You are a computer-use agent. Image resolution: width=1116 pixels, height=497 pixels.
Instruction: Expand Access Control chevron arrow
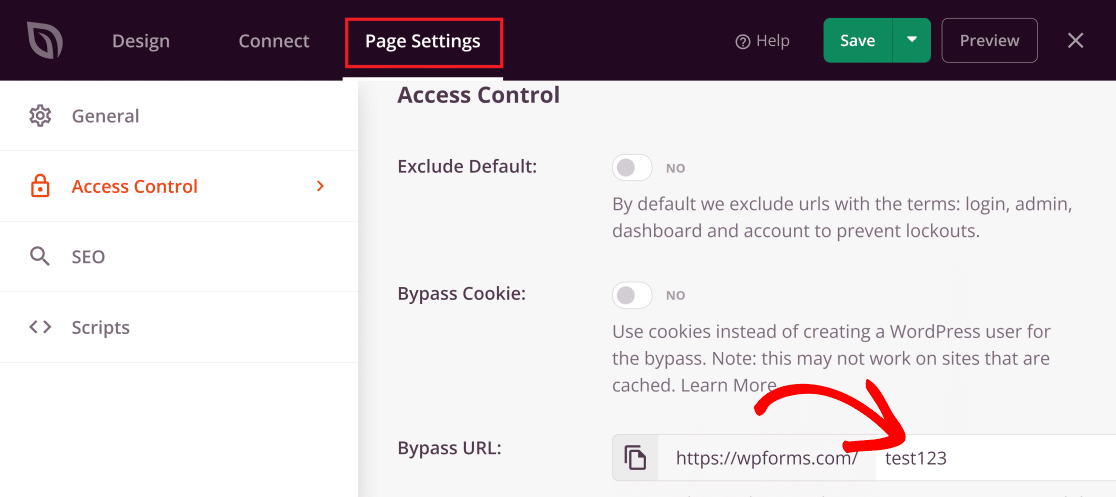point(320,186)
